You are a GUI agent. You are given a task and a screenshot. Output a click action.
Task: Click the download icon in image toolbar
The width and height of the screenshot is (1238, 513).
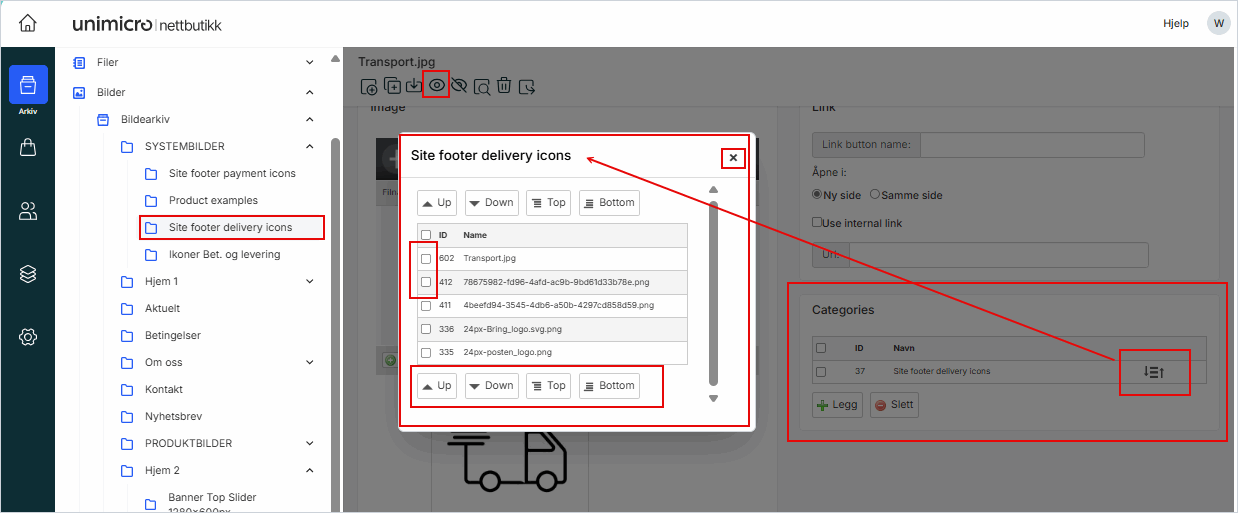point(413,86)
